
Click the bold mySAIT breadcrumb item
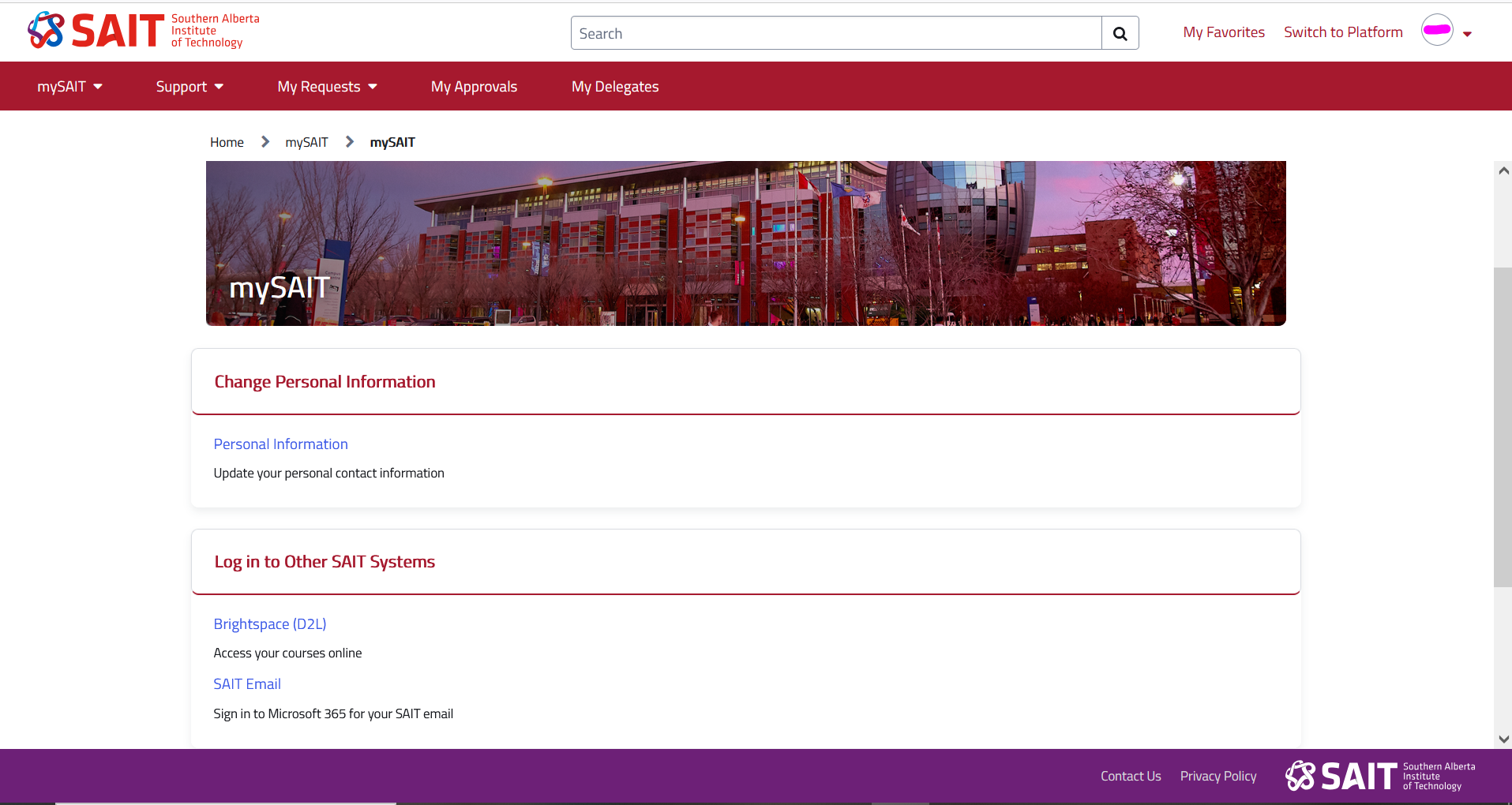coord(392,142)
